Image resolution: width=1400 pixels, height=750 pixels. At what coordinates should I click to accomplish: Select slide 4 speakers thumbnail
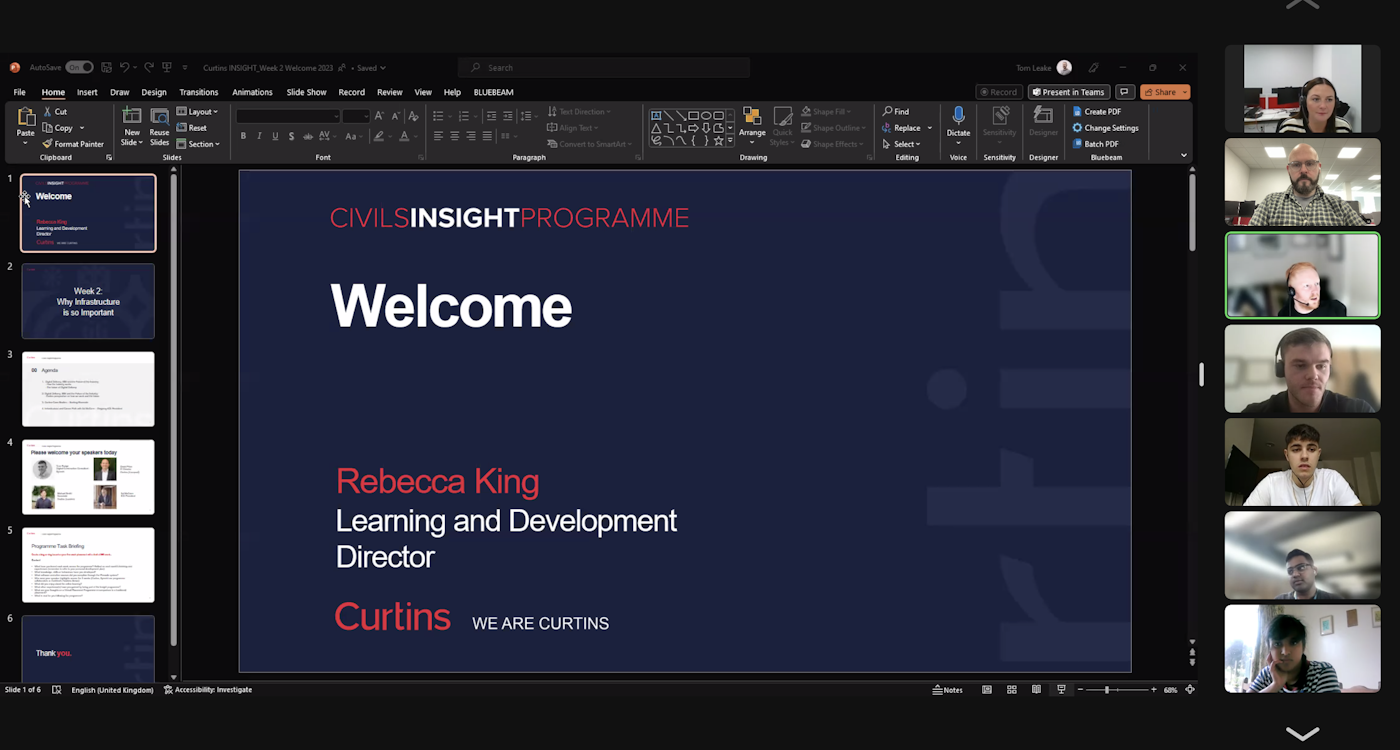pos(88,477)
